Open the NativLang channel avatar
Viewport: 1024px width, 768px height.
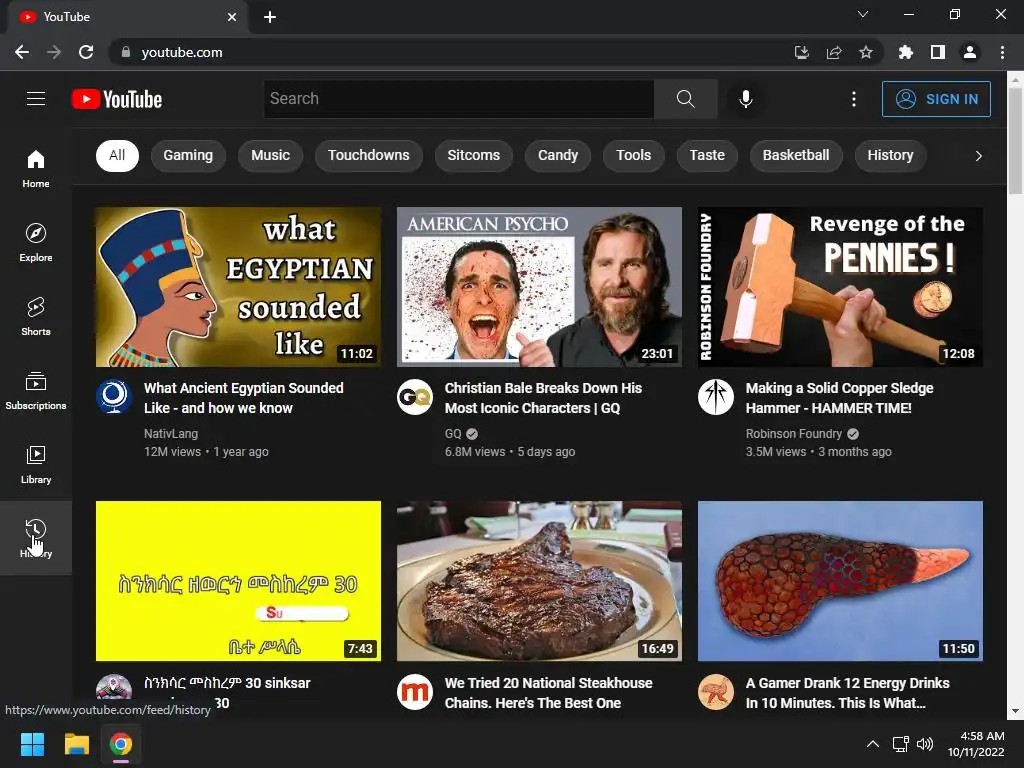114,396
